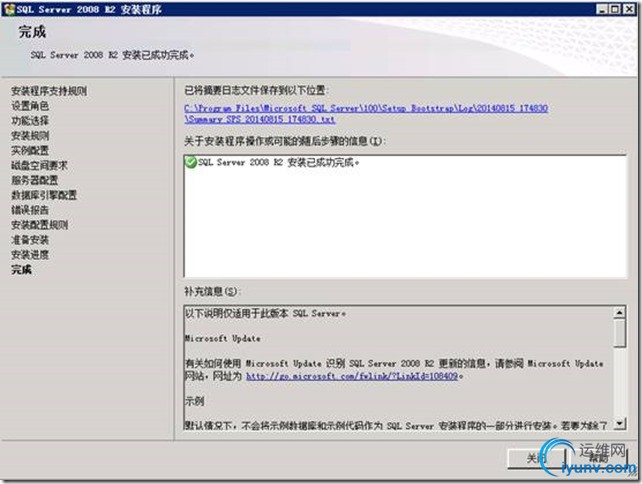Screen dimensions: 642x484
Task: Click the installation success message in results box
Action: click(278, 162)
